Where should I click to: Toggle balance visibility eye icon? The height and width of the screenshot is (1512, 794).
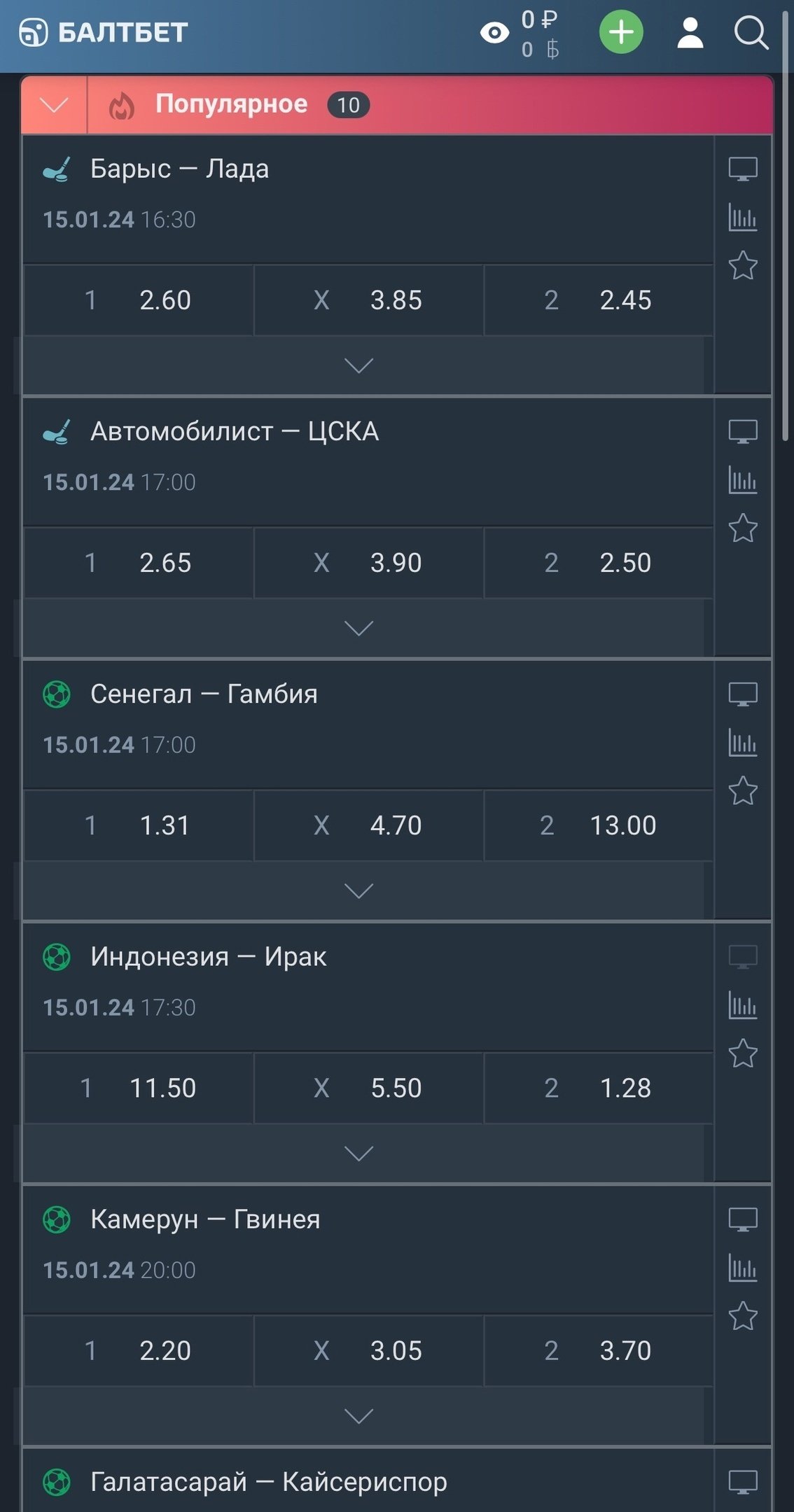pyautogui.click(x=494, y=33)
